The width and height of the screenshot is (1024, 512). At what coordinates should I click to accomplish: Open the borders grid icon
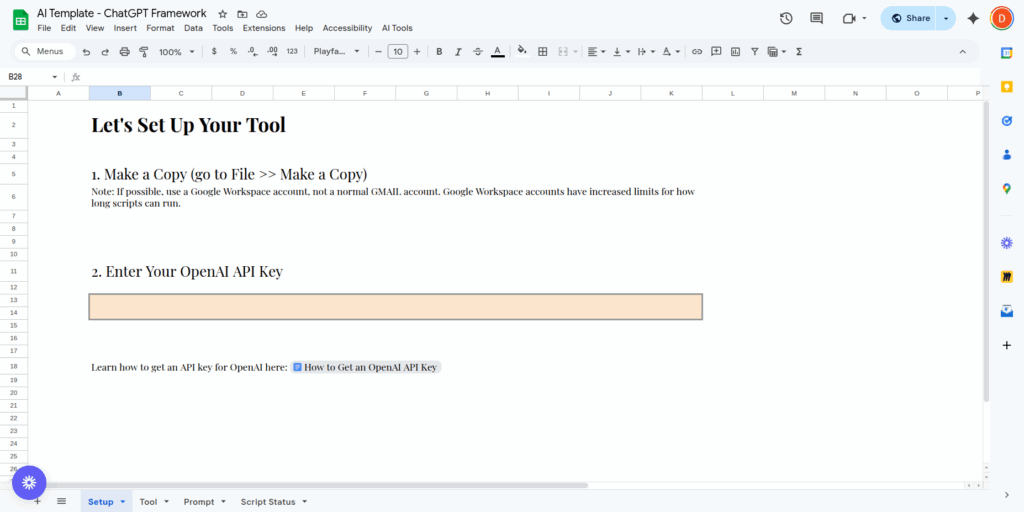(x=542, y=52)
